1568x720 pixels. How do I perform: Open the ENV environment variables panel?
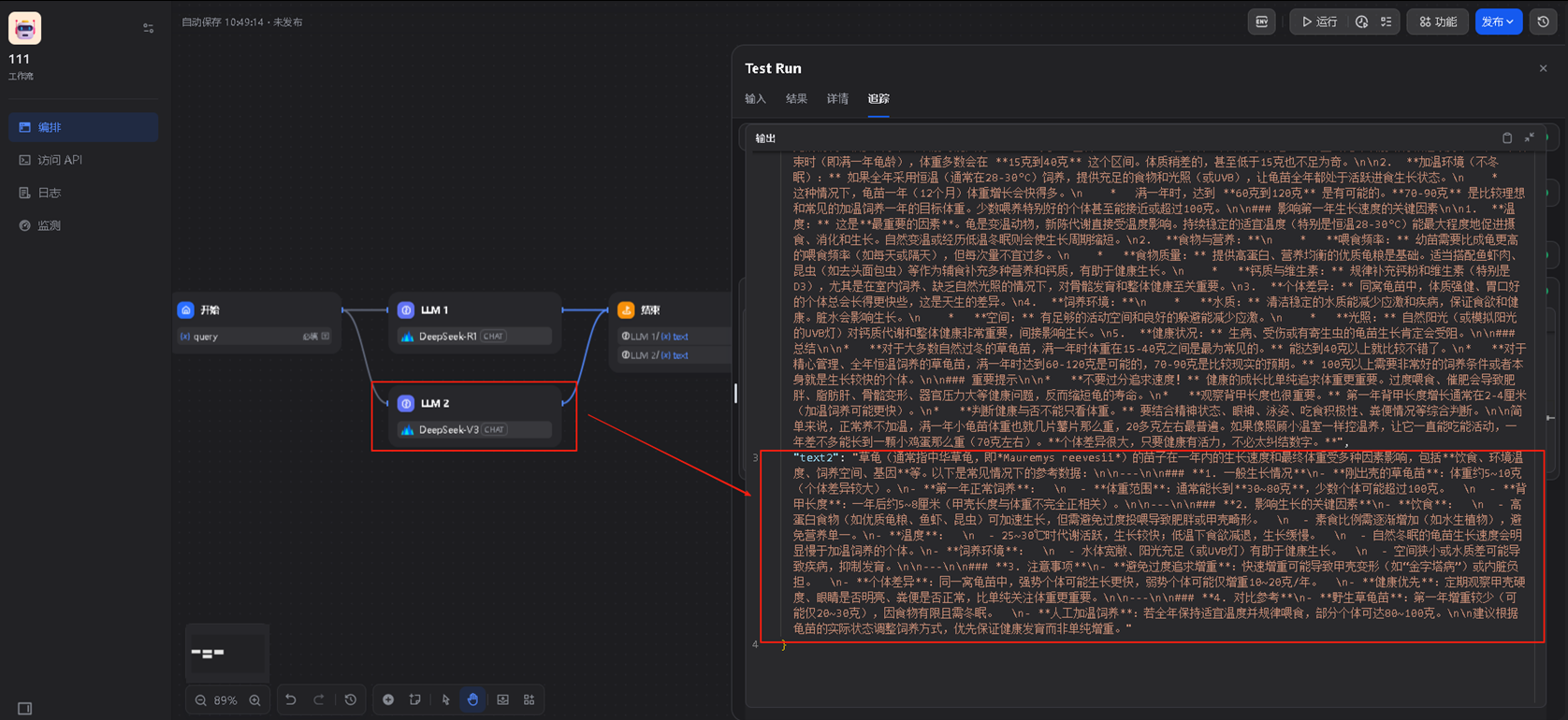point(1261,22)
